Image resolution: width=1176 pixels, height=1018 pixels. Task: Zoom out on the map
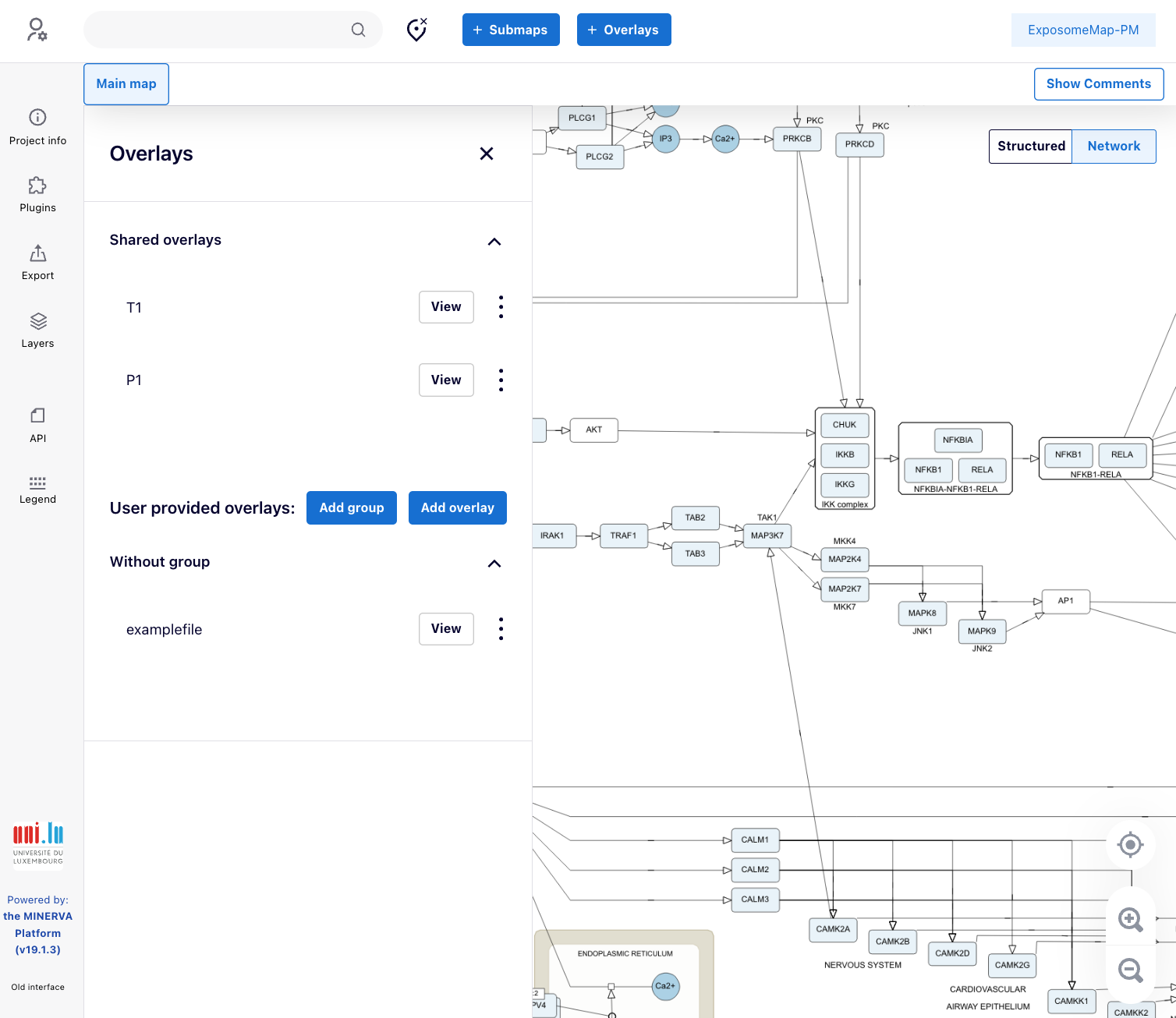[x=1130, y=970]
